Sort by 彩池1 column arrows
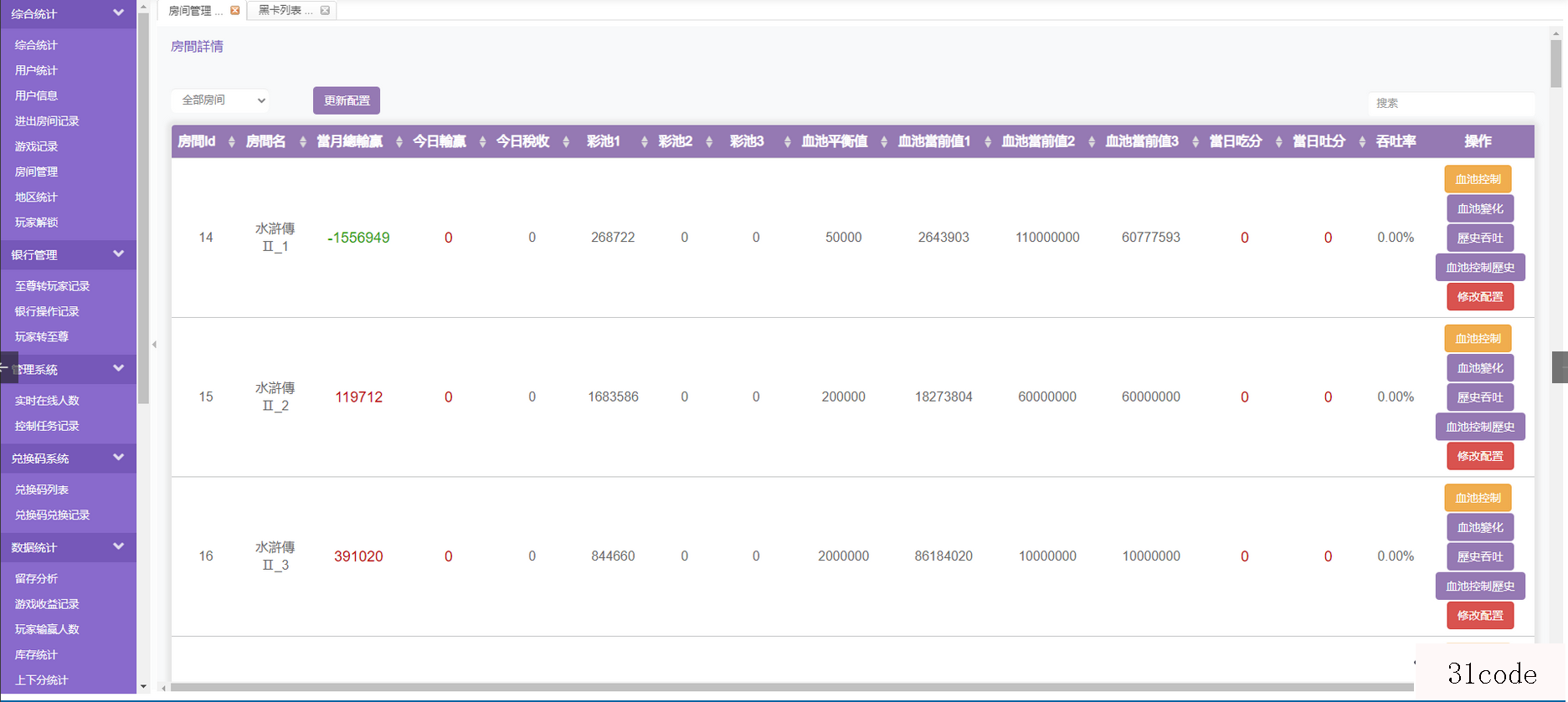The height and width of the screenshot is (702, 1568). [644, 141]
